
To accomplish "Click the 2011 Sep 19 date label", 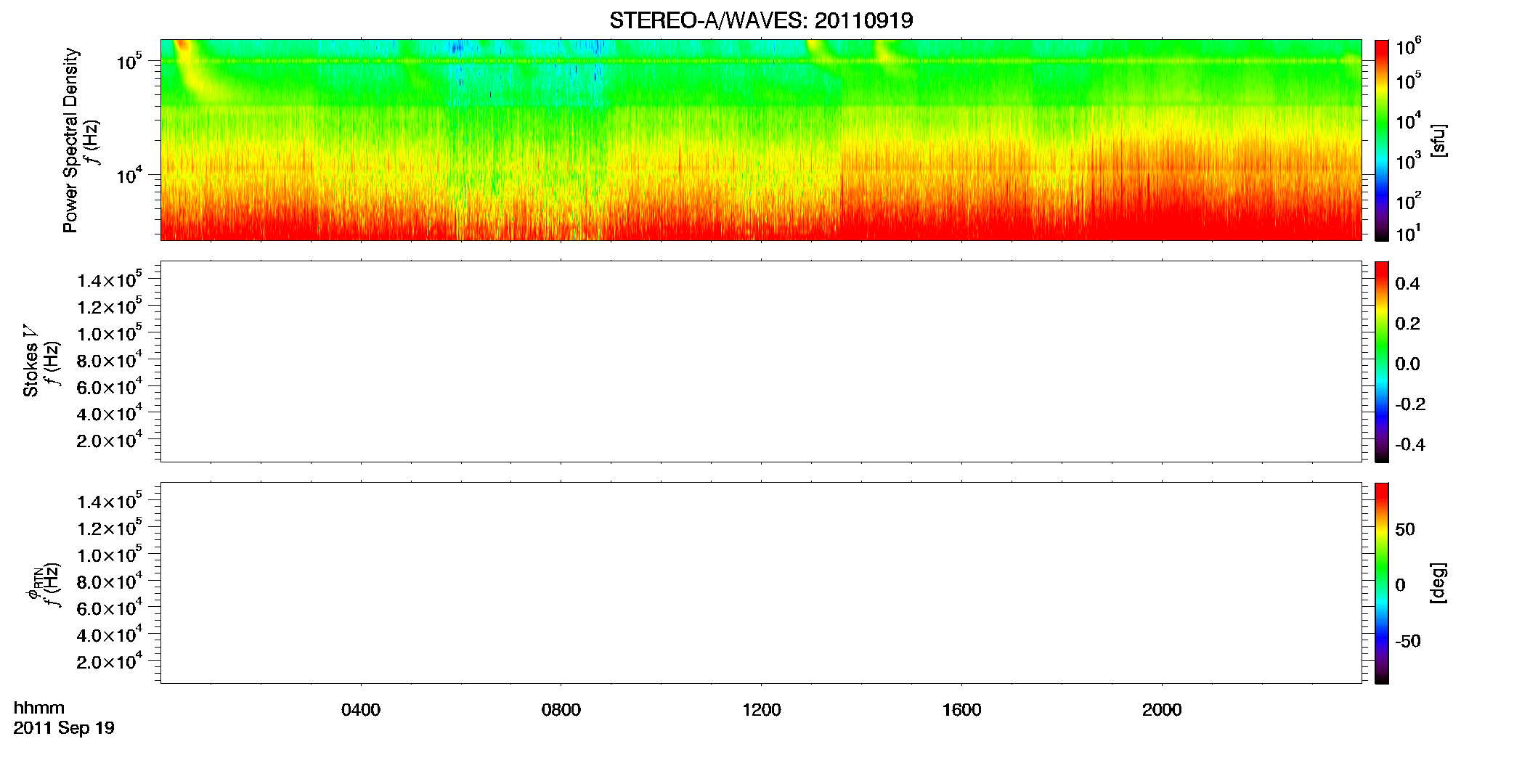I will [64, 728].
